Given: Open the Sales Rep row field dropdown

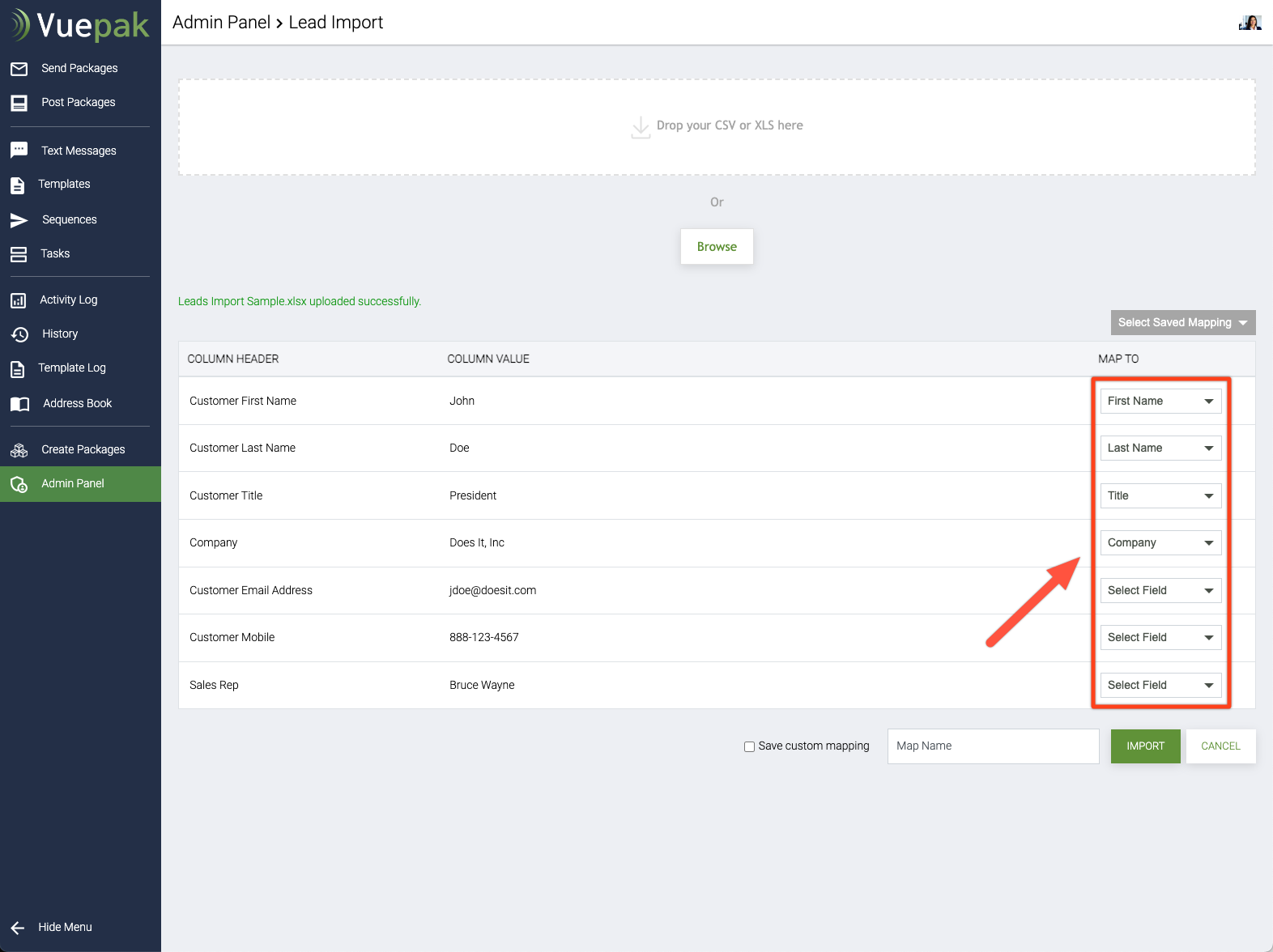Looking at the screenshot, I should (1160, 685).
